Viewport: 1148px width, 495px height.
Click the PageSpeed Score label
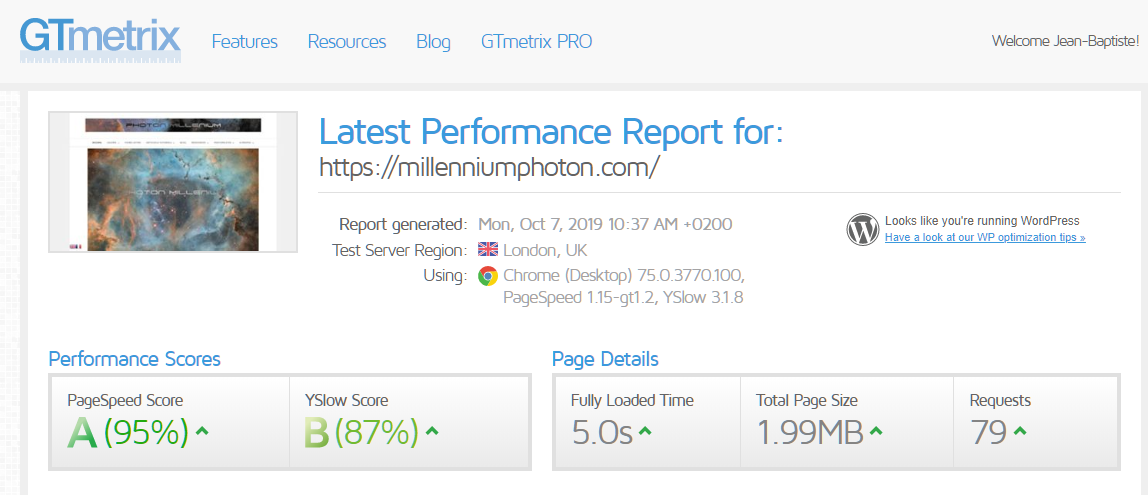pos(125,401)
